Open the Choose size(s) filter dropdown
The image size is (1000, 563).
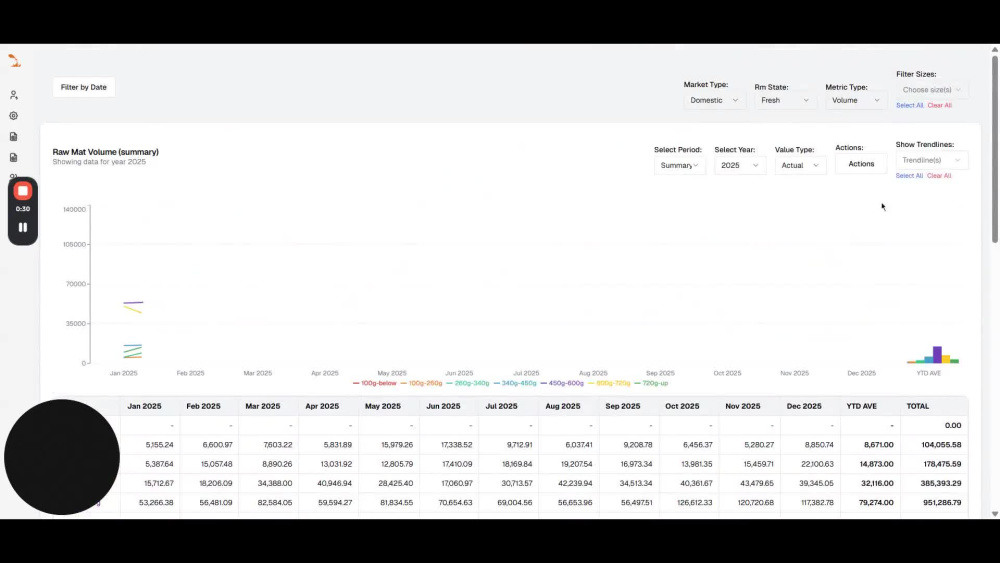(x=932, y=90)
